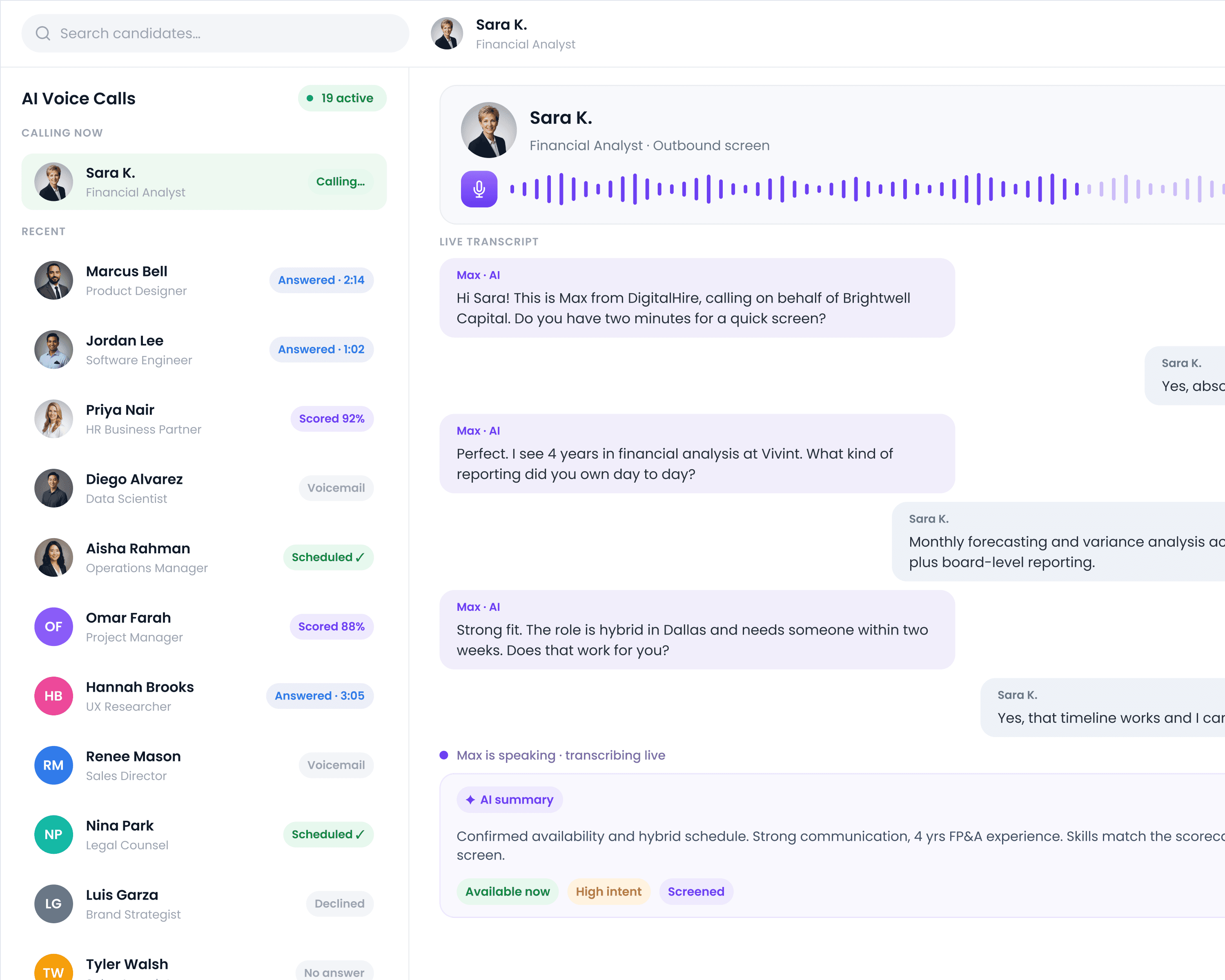Click Financial Analyst · Outbound screen subtitle

tap(649, 146)
